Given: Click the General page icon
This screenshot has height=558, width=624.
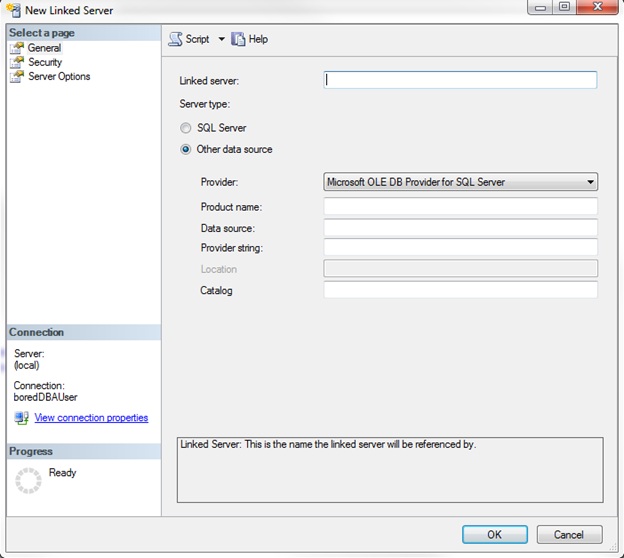Looking at the screenshot, I should [x=17, y=48].
